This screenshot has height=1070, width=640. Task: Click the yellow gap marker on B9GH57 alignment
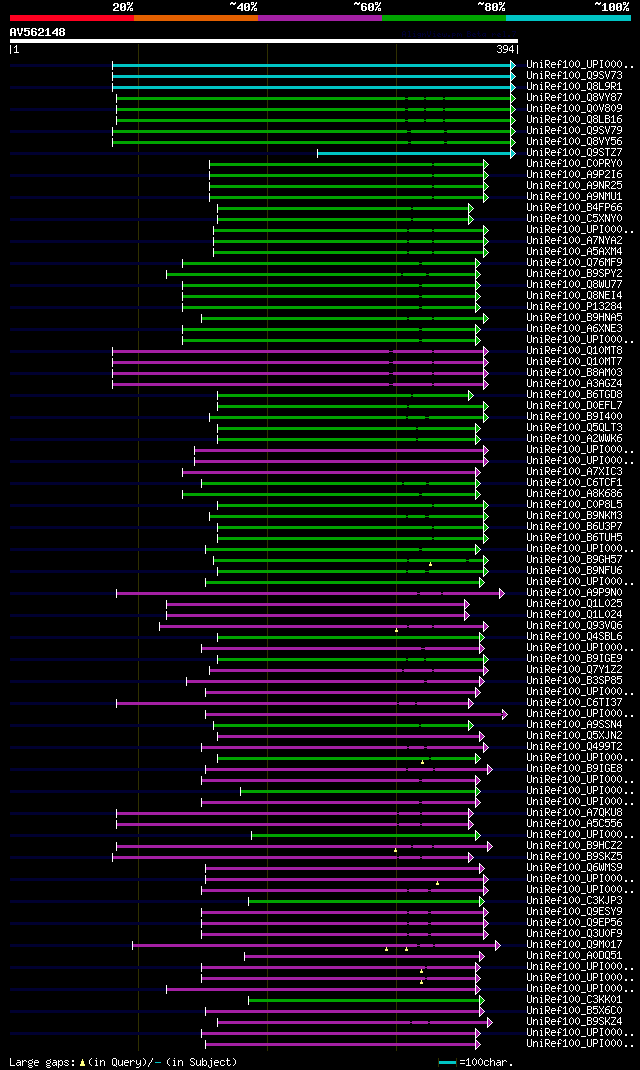point(431,564)
